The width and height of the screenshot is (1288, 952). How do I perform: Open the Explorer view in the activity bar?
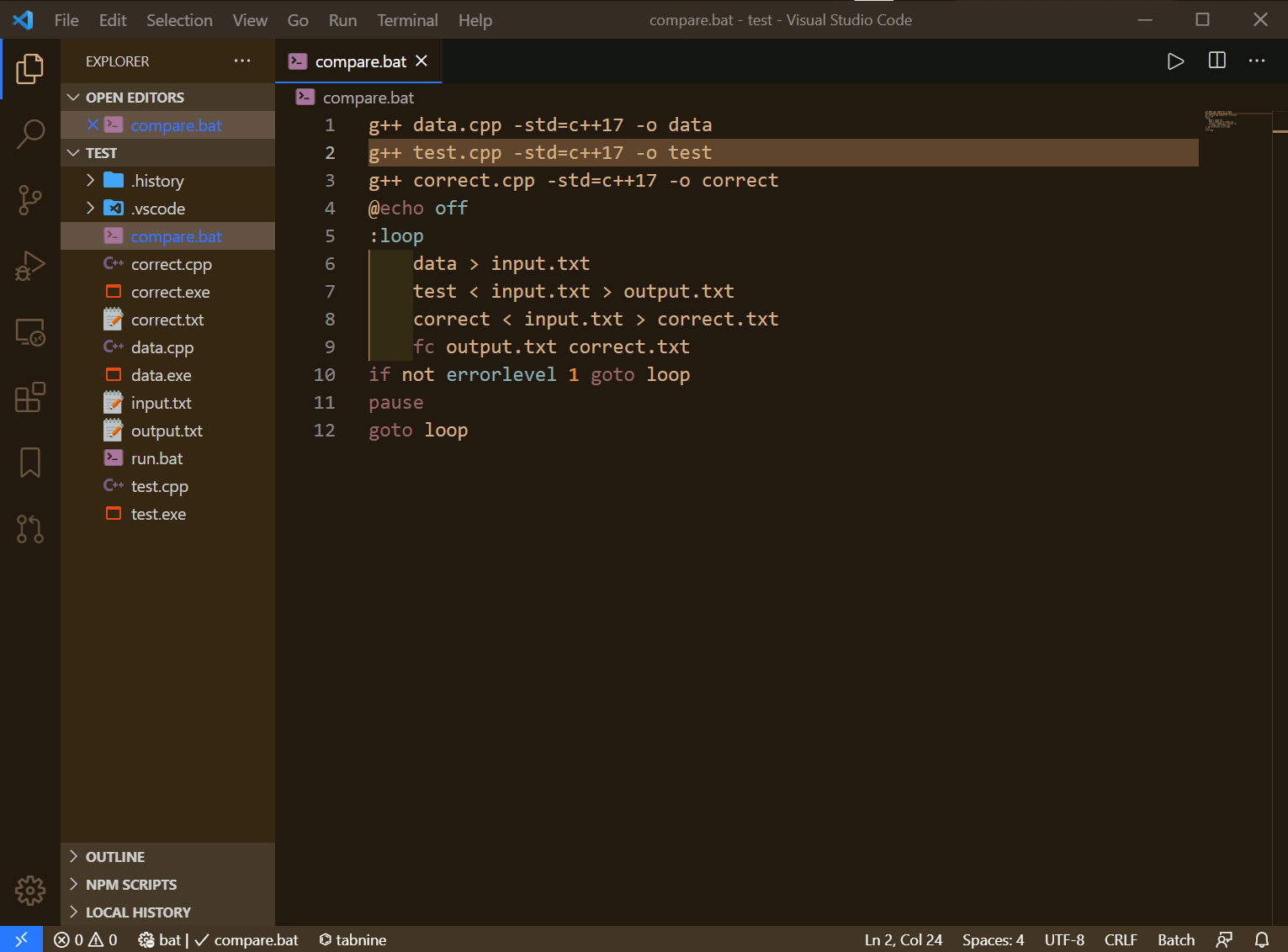(x=30, y=68)
